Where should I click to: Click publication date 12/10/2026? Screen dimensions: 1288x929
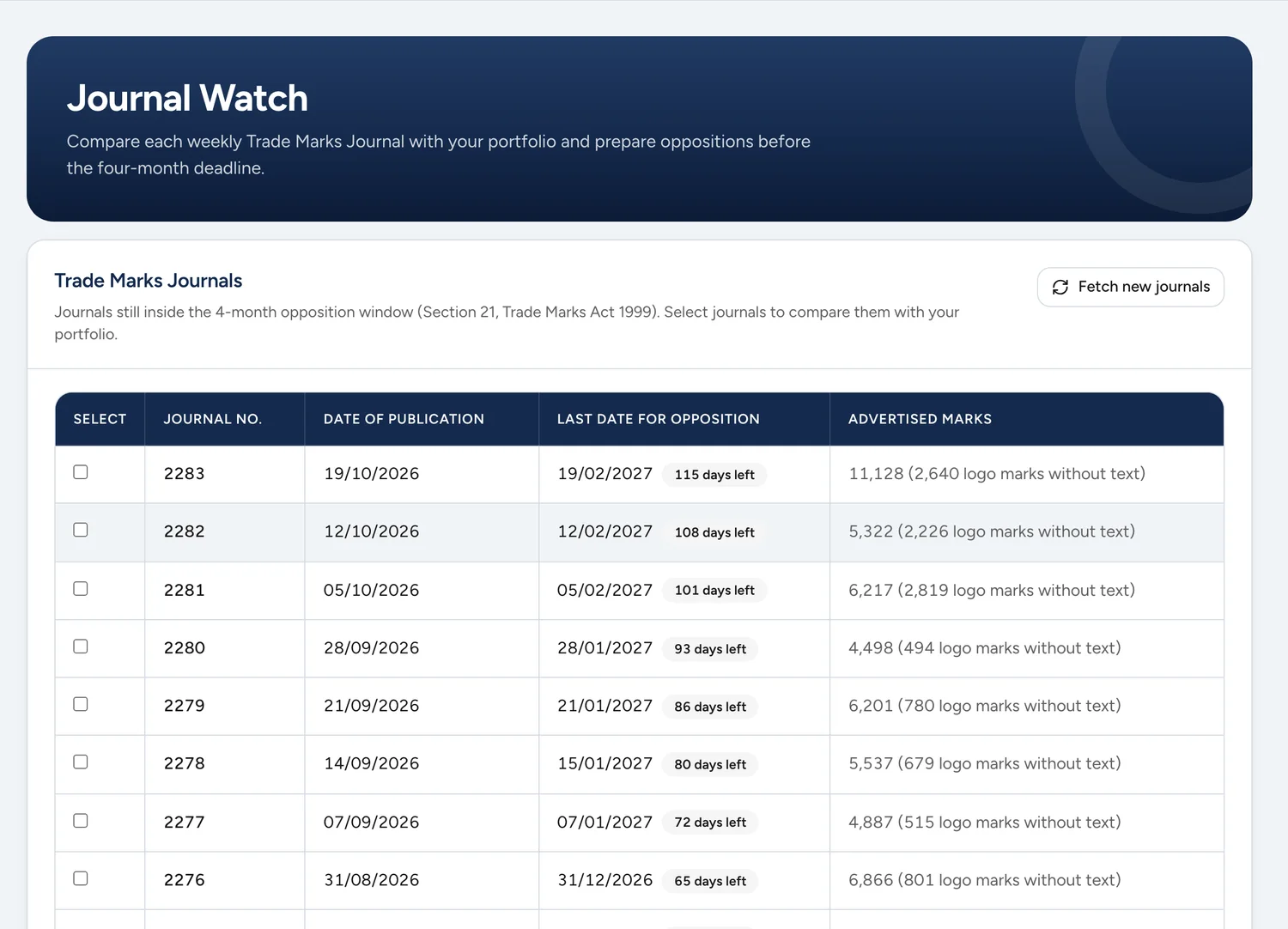[x=372, y=531]
